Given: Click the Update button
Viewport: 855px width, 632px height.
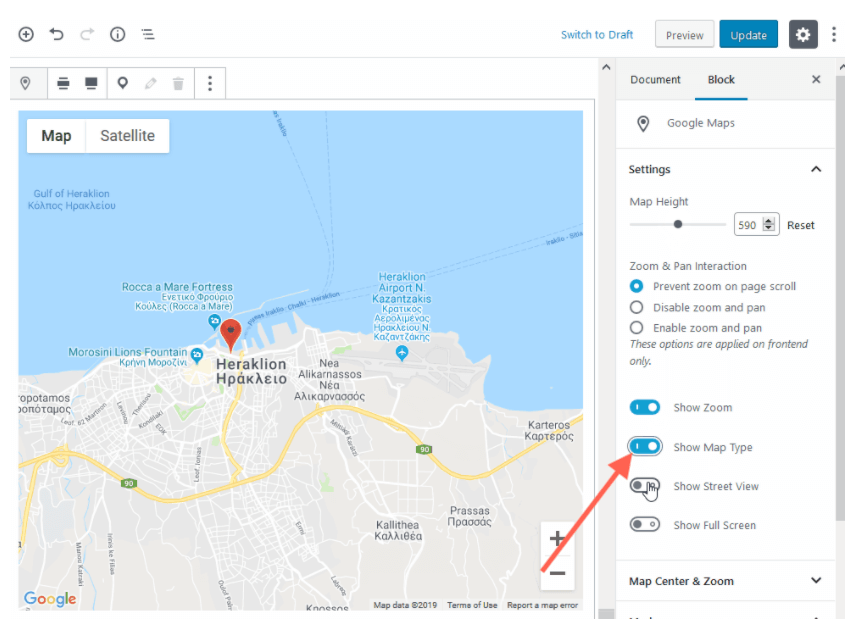Looking at the screenshot, I should (x=748, y=34).
